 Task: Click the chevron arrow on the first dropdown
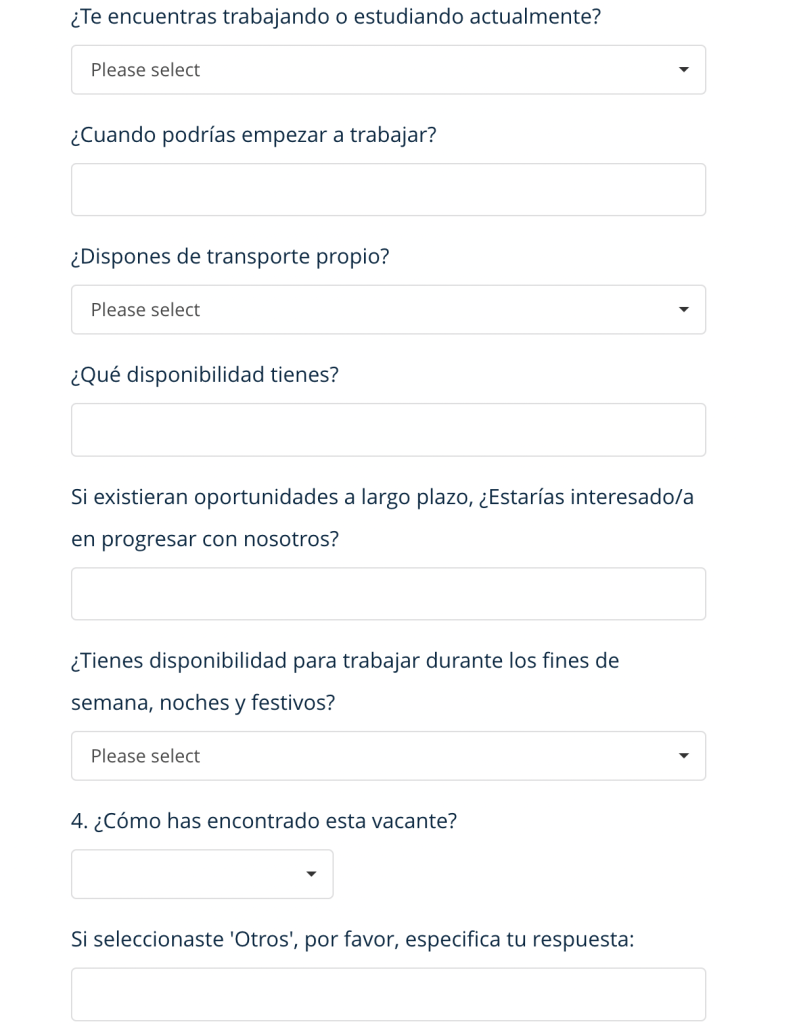click(683, 69)
